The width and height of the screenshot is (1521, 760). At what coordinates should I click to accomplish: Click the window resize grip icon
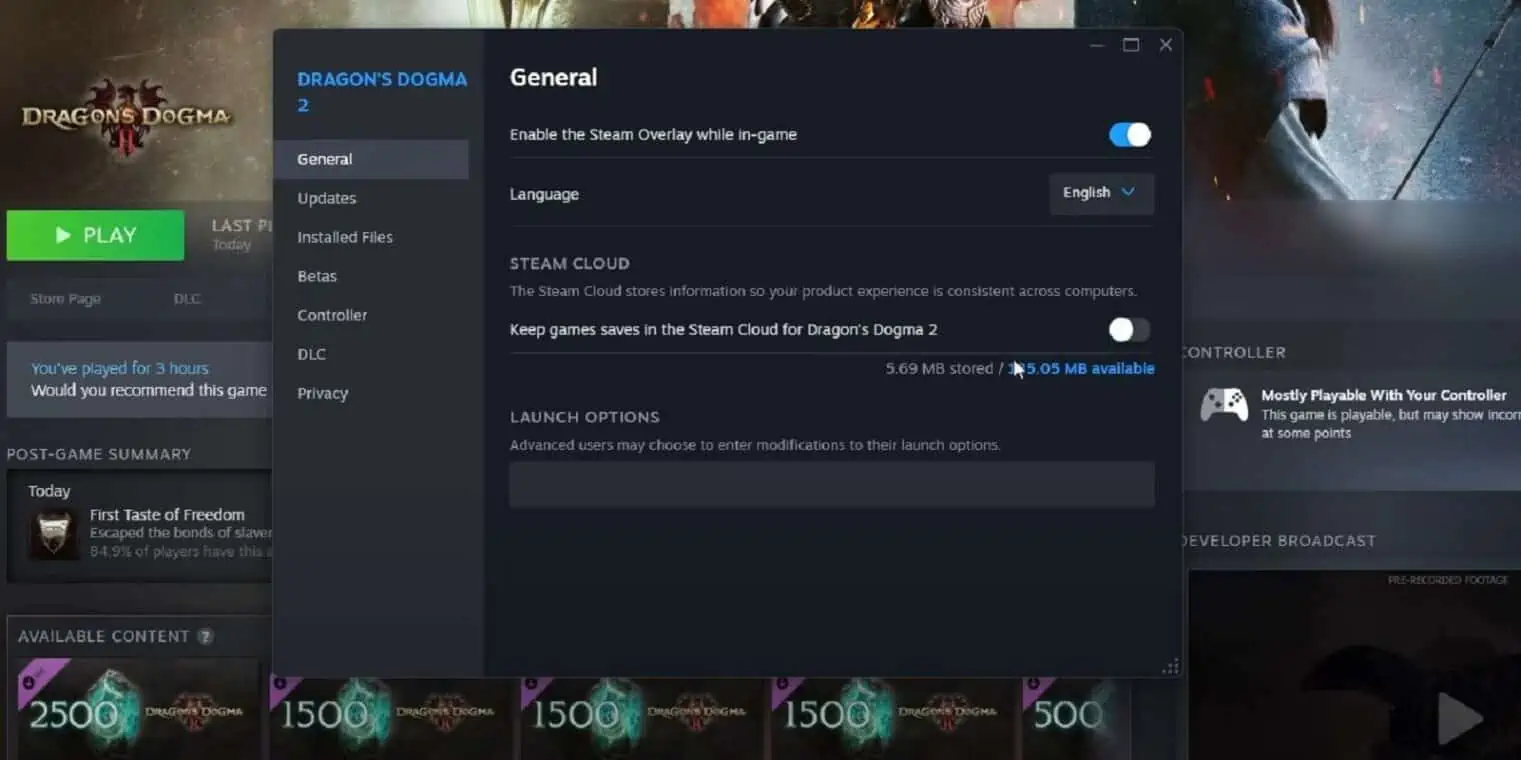point(1170,666)
